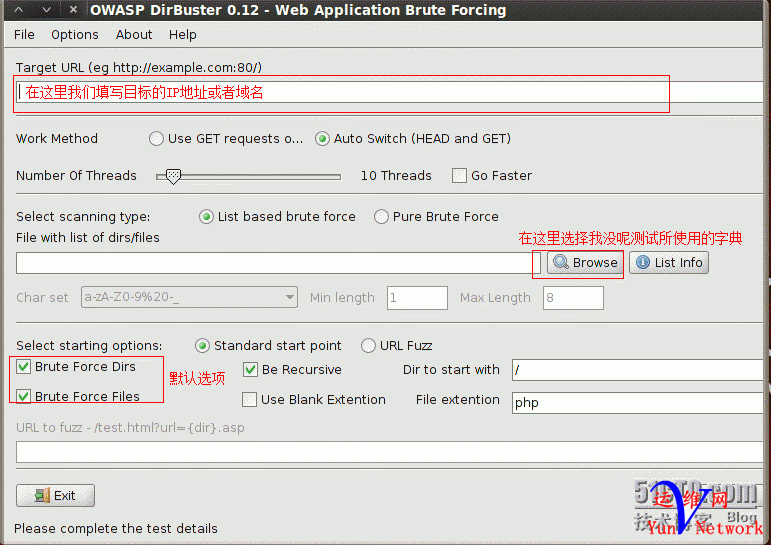Click the door icon on the Exit button

point(42,495)
